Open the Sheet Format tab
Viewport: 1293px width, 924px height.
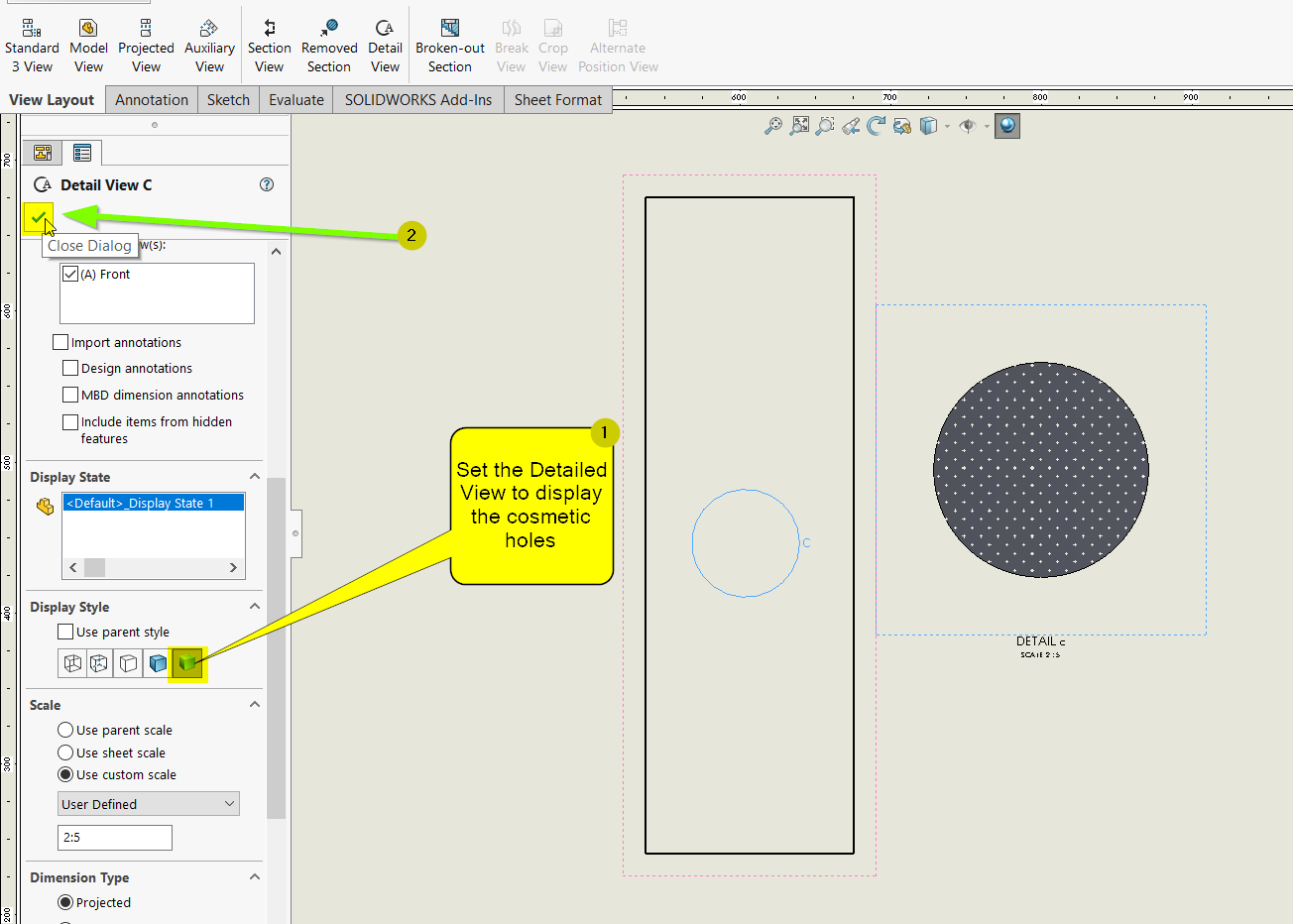coord(557,99)
